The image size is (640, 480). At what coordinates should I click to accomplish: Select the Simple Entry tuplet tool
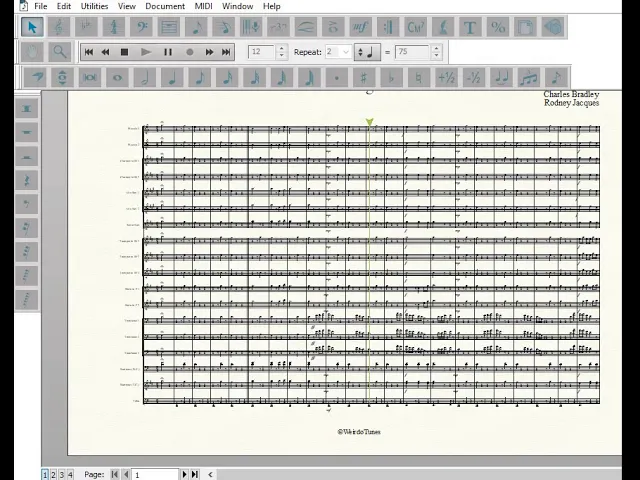click(528, 77)
